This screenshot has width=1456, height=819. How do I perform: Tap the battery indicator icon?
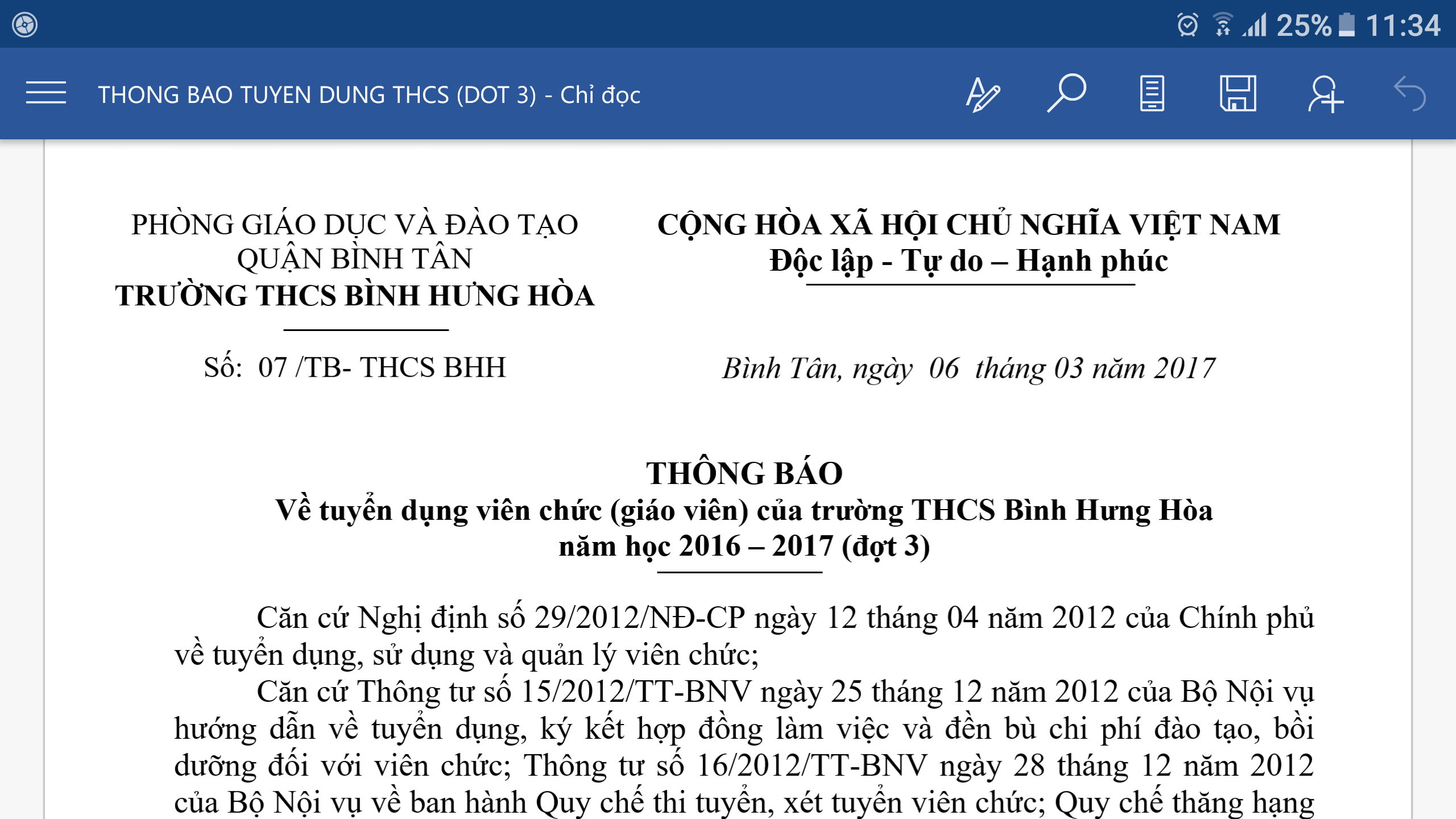click(1347, 25)
